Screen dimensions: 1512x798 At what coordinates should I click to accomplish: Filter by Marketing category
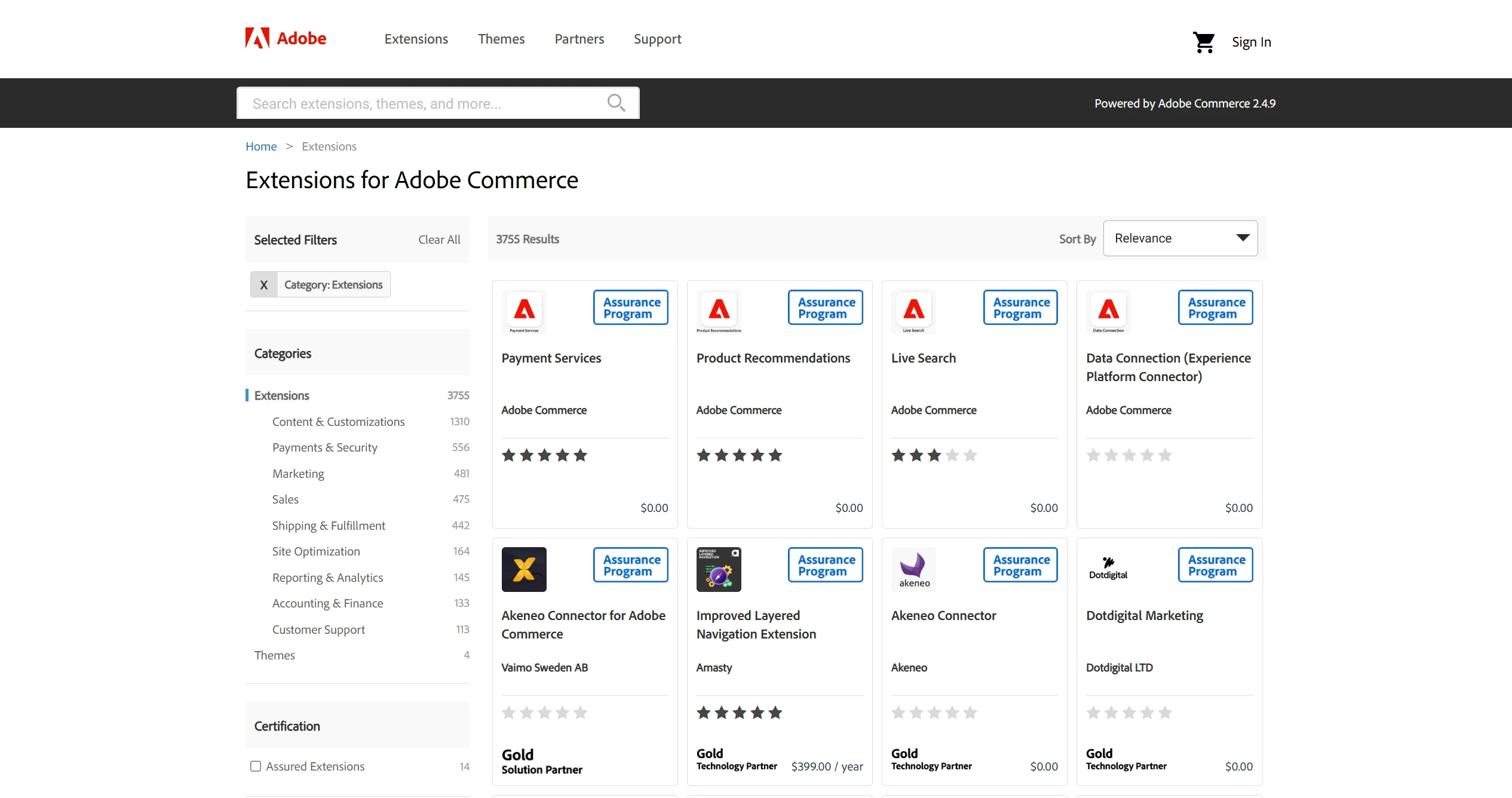298,474
